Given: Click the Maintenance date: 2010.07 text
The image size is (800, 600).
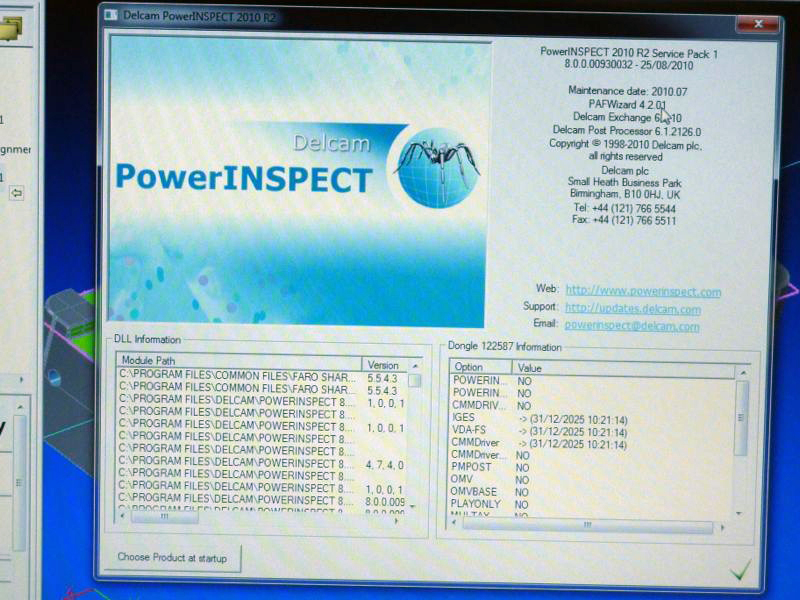Looking at the screenshot, I should tap(628, 91).
